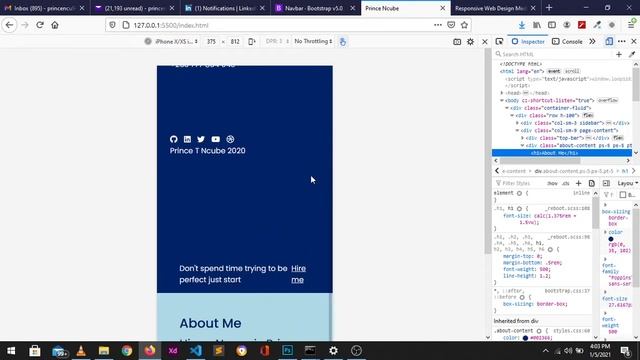Toggle touch simulation in responsive mode
The height and width of the screenshot is (360, 640).
[x=342, y=41]
